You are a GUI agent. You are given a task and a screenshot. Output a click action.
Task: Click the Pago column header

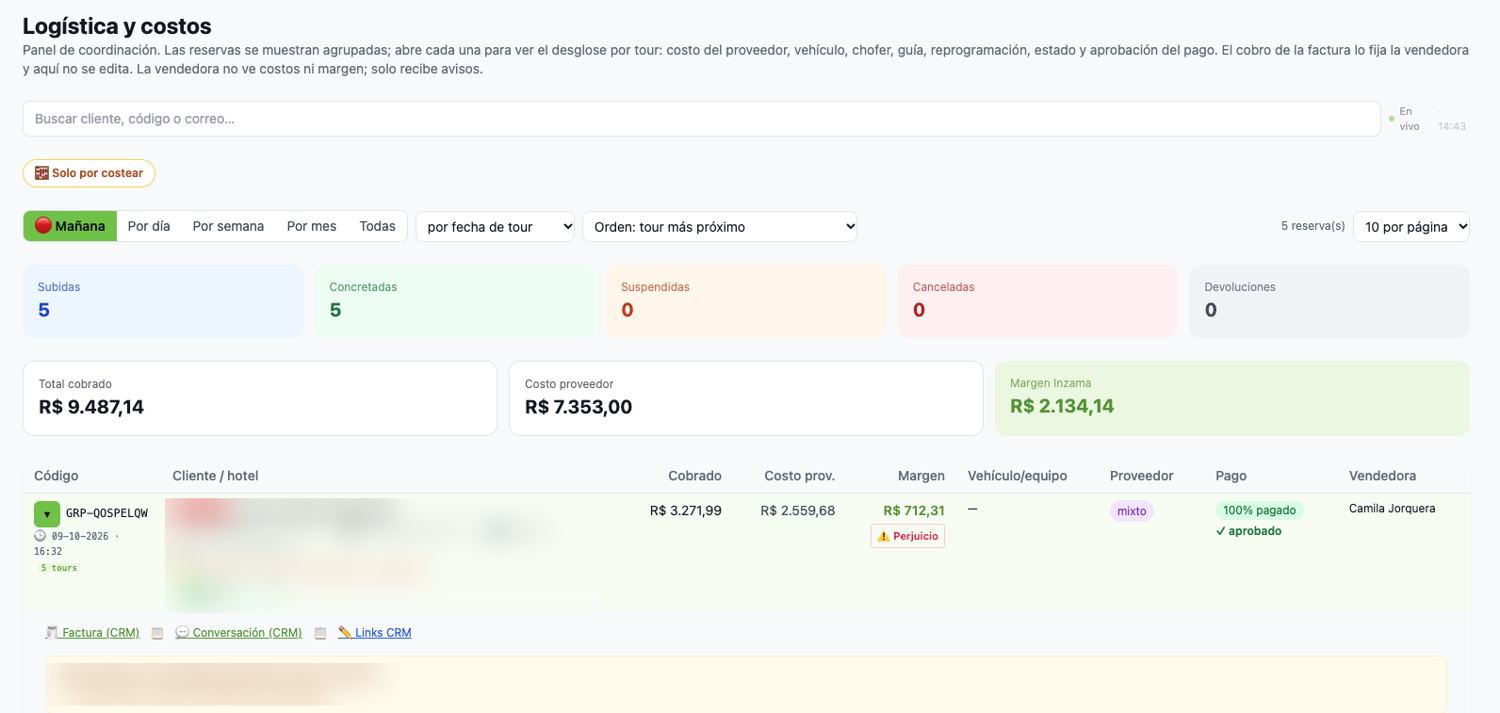pyautogui.click(x=1231, y=476)
